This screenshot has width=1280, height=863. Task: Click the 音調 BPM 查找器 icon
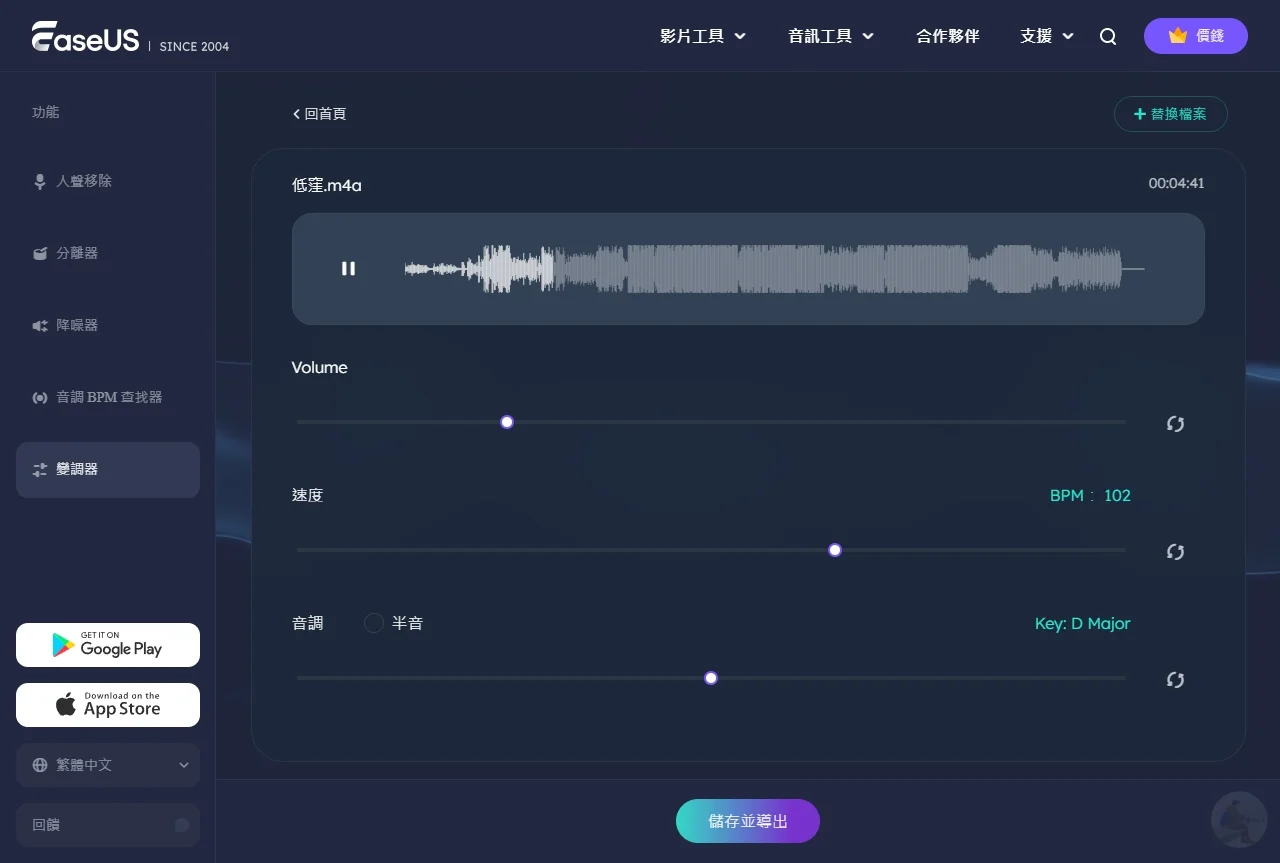click(x=40, y=397)
